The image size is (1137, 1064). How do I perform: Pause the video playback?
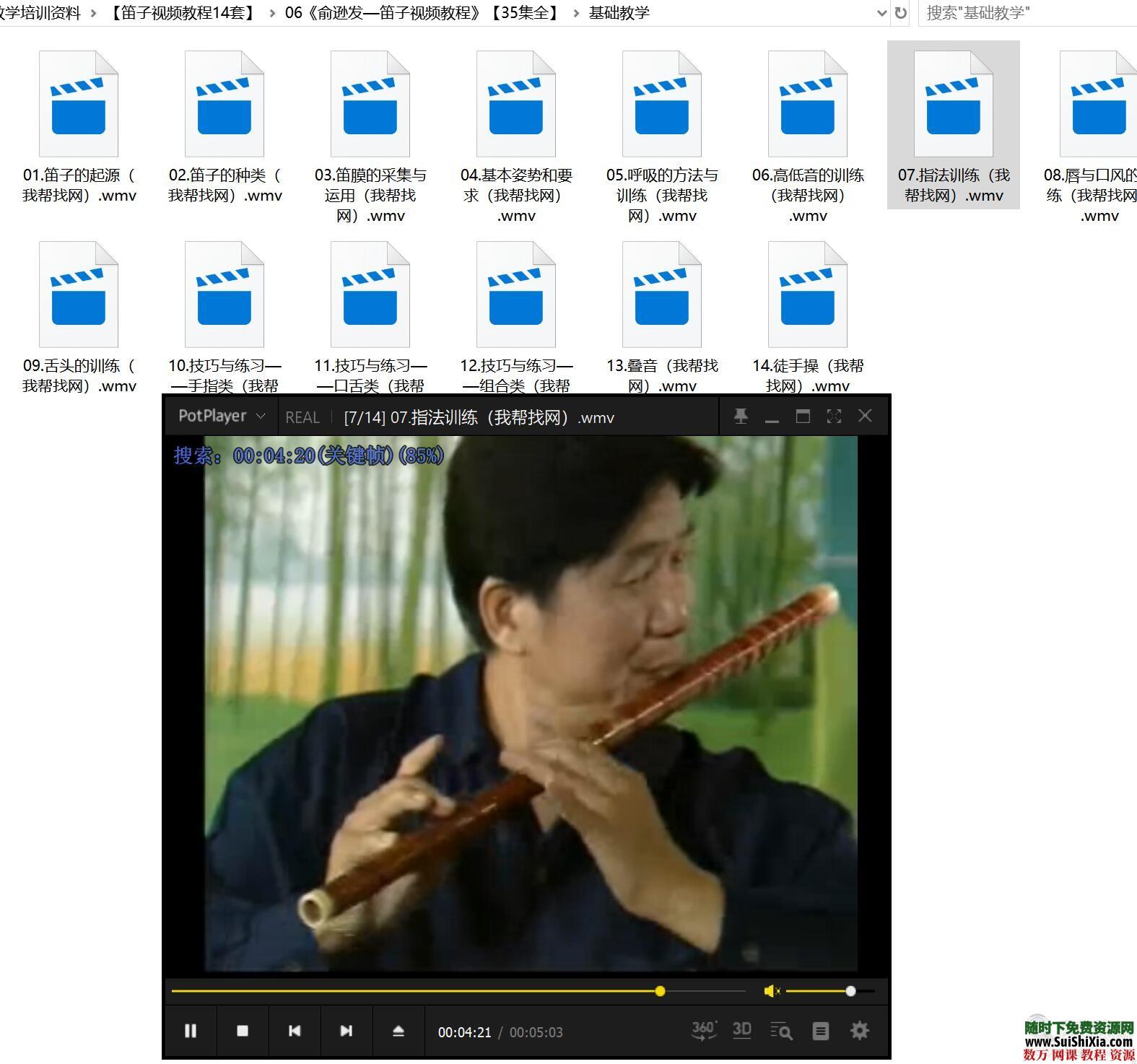coord(191,1031)
